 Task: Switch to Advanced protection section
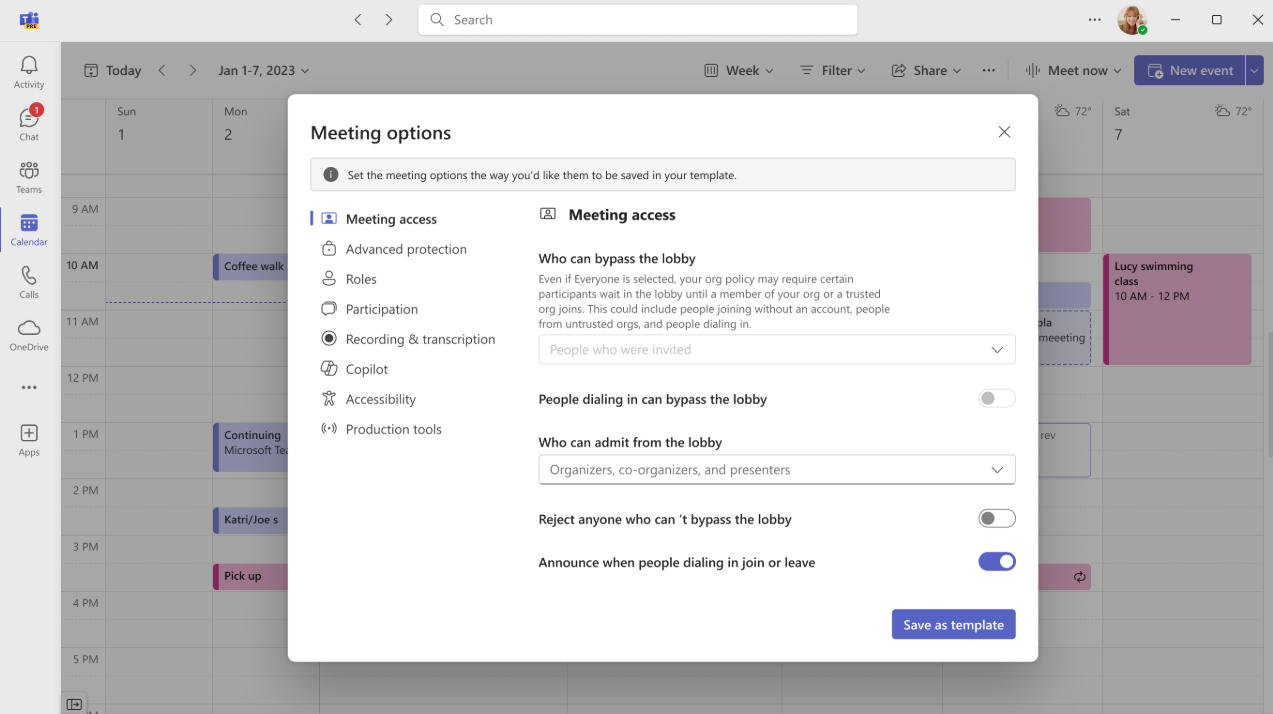pyautogui.click(x=406, y=249)
